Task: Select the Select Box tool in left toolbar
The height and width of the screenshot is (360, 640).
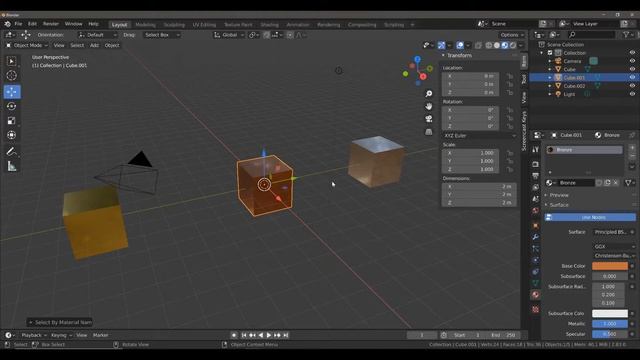Action: [12, 61]
